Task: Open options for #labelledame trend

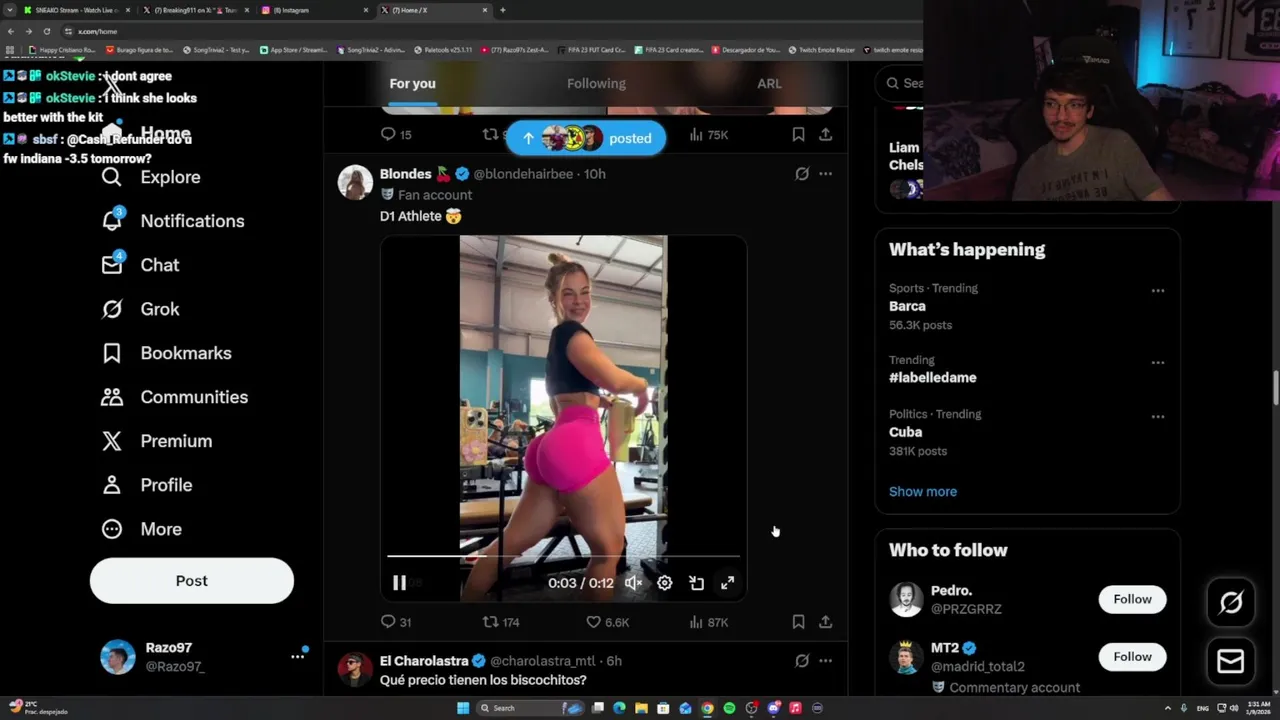Action: (x=1157, y=363)
